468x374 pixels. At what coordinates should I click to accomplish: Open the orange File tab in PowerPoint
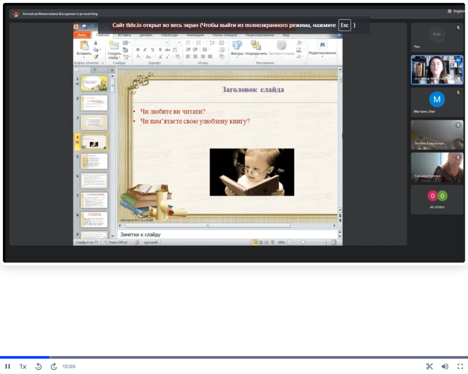82,35
